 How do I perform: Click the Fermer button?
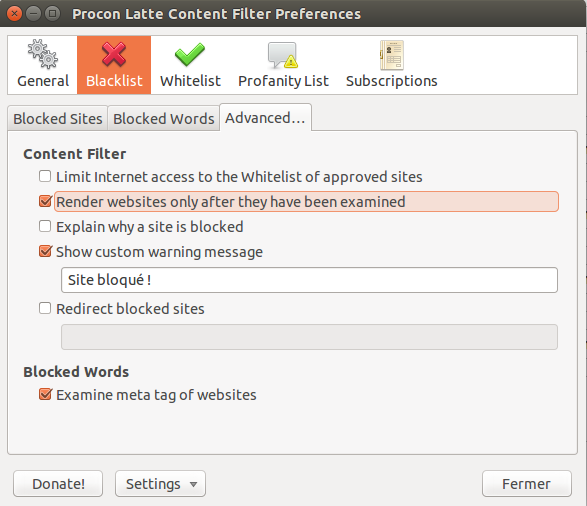[x=527, y=484]
